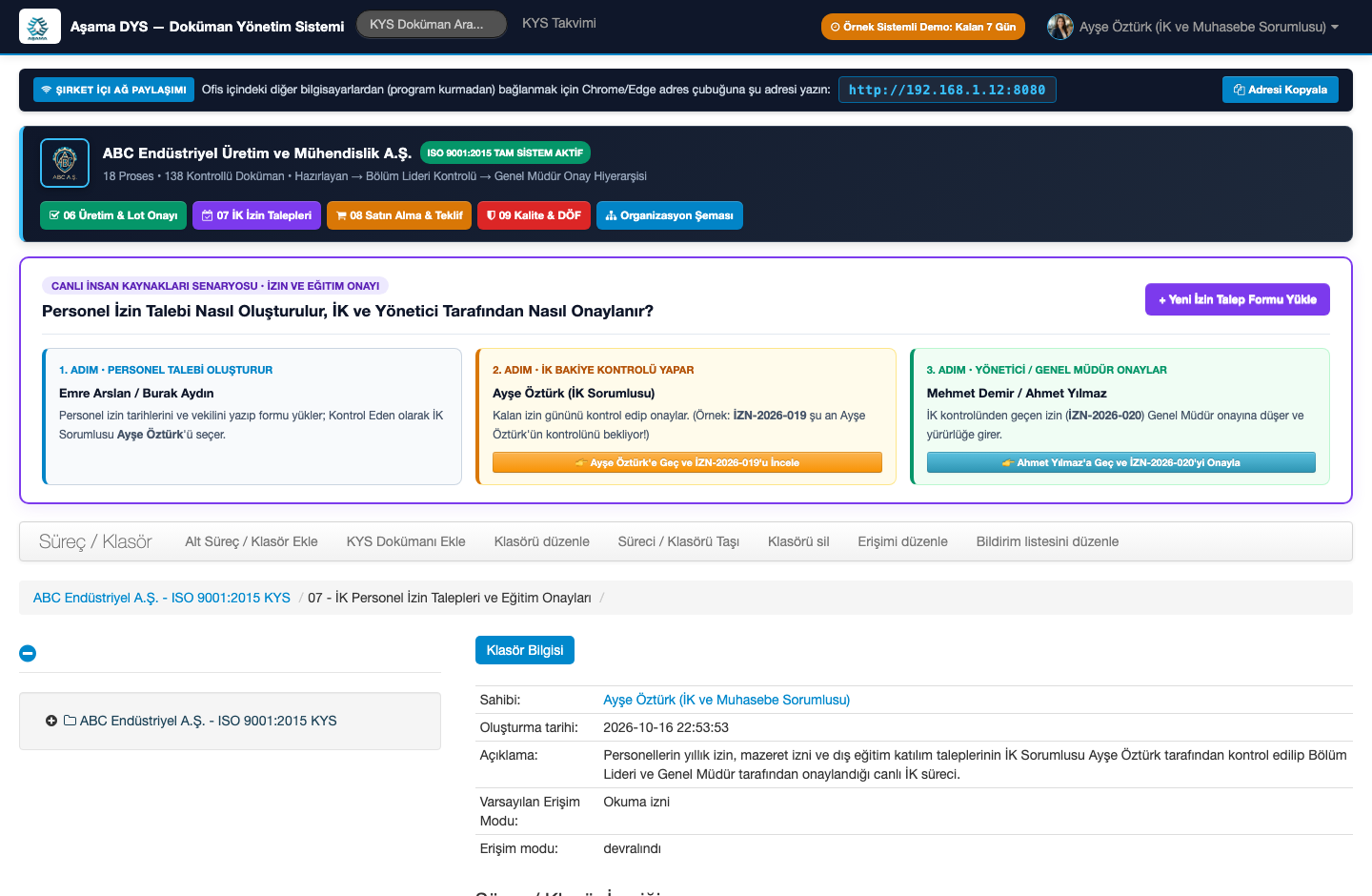Open 08 Satın Alma & Teklif
The width and height of the screenshot is (1372, 896).
399,215
